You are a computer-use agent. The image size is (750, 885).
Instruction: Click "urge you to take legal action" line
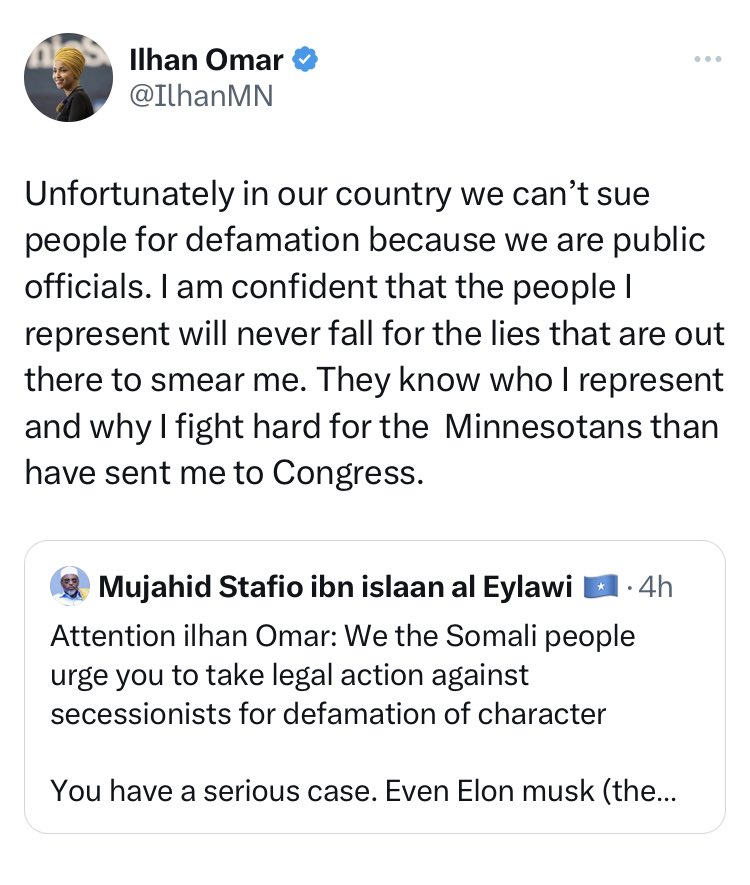pyautogui.click(x=289, y=675)
